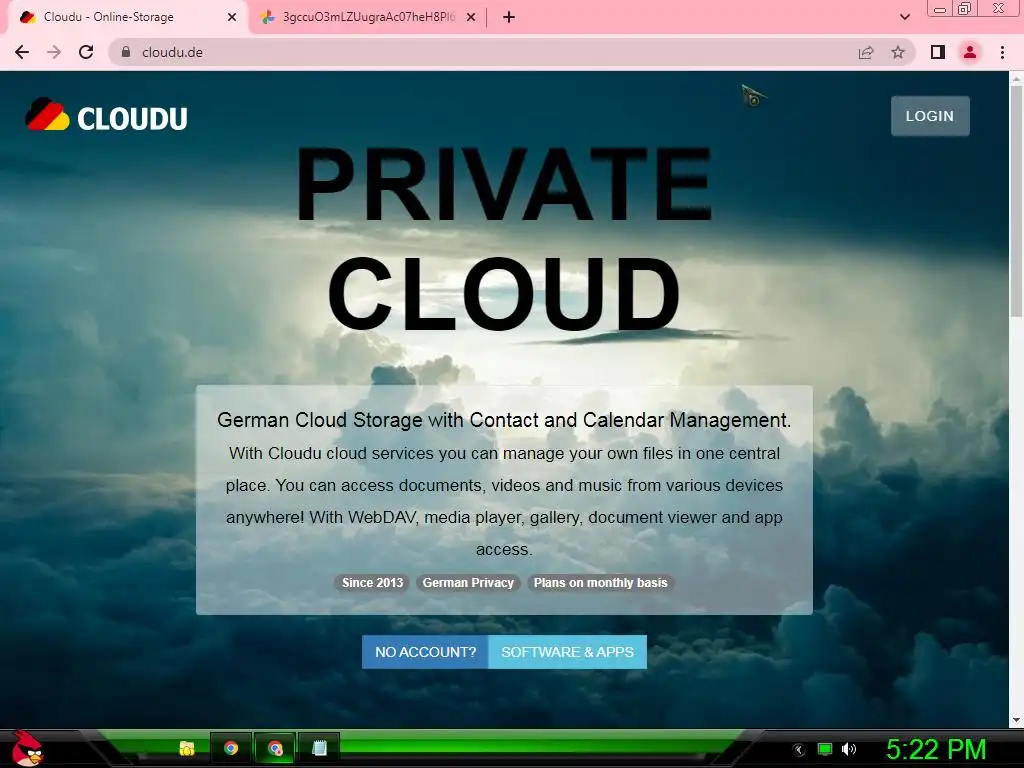This screenshot has height=768, width=1024.
Task: Open a new tab with the plus button
Action: (509, 17)
